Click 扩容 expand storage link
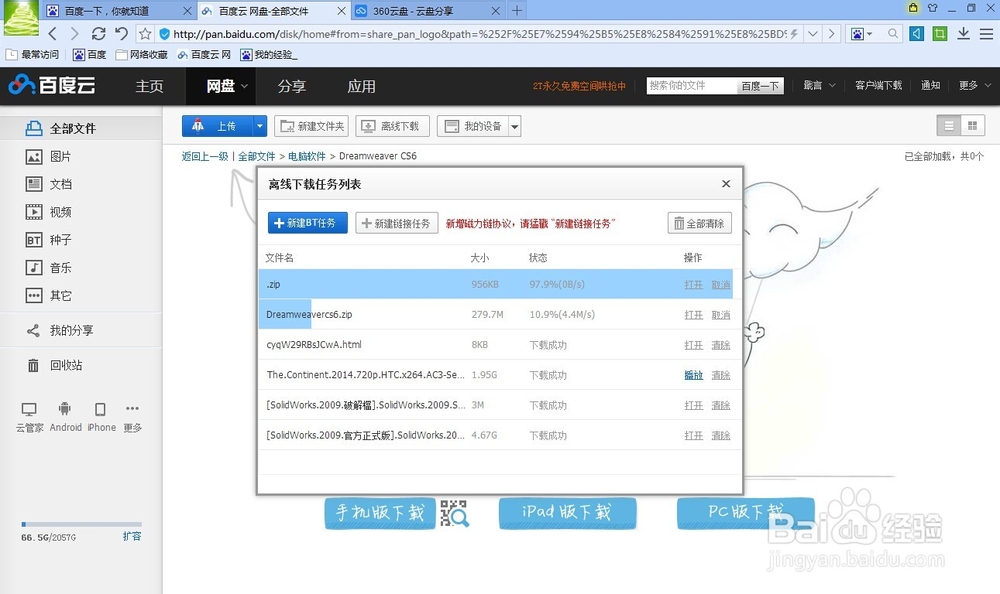 [x=132, y=537]
